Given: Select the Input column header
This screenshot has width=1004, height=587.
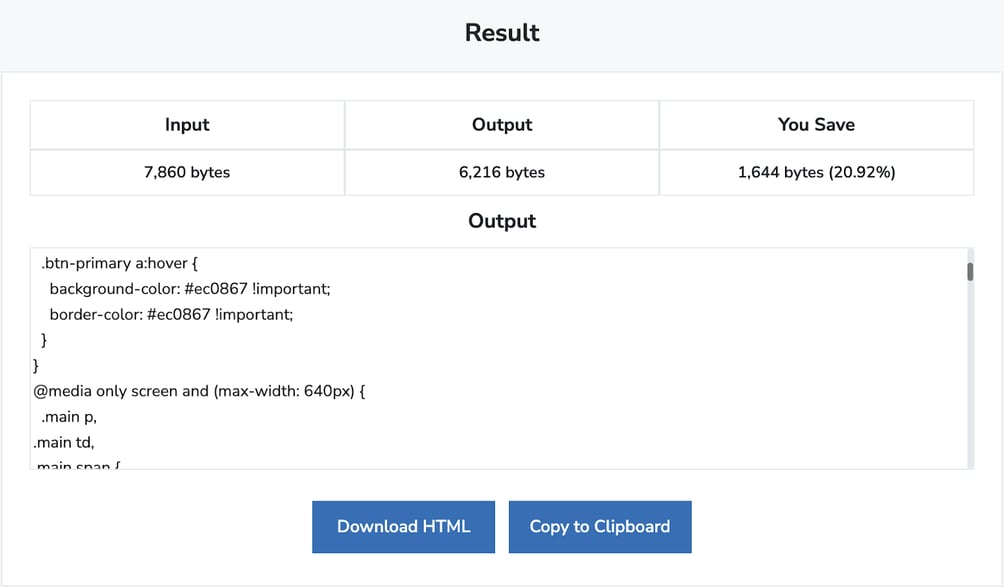Looking at the screenshot, I should (x=186, y=124).
